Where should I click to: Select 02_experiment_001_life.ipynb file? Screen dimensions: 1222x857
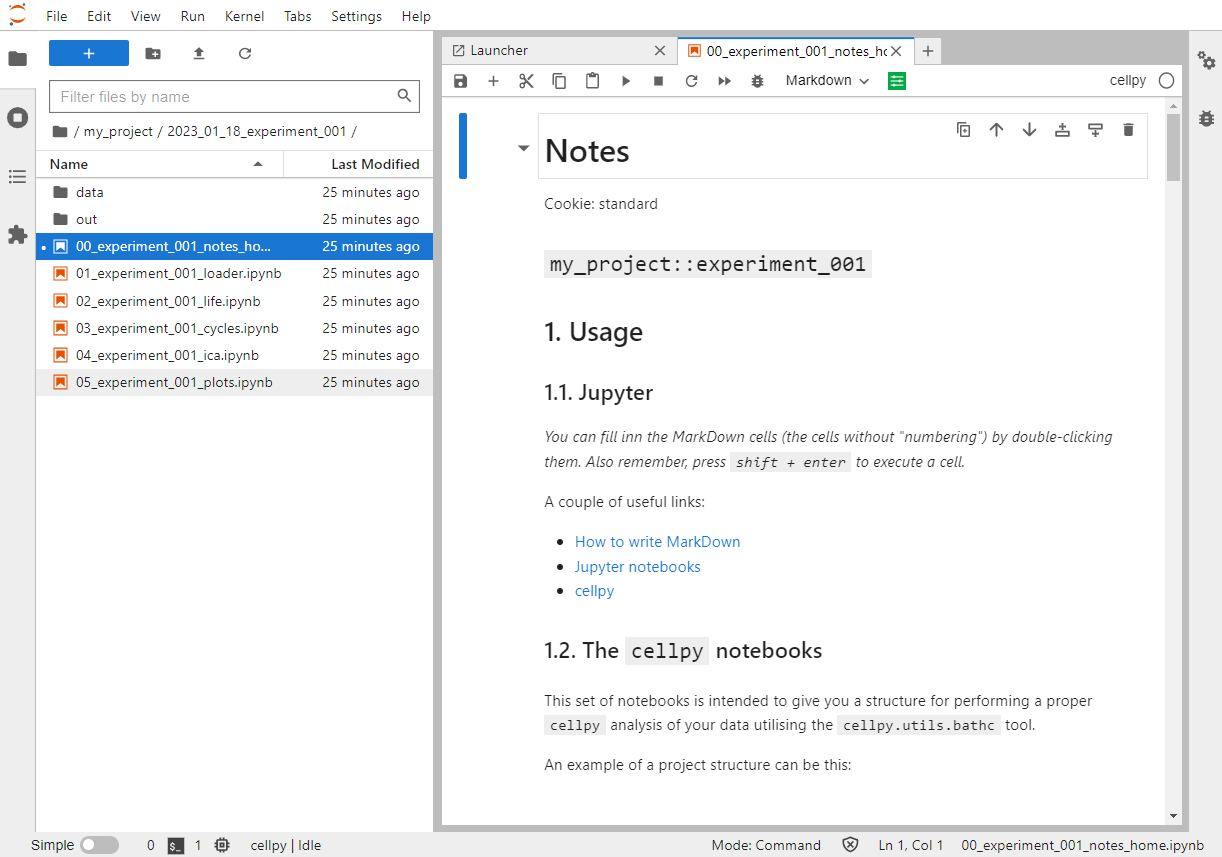234,301
